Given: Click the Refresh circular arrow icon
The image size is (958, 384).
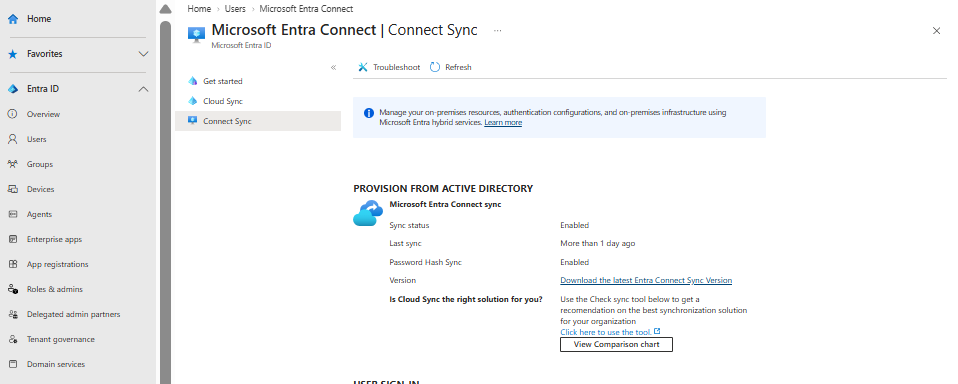Looking at the screenshot, I should tap(435, 67).
